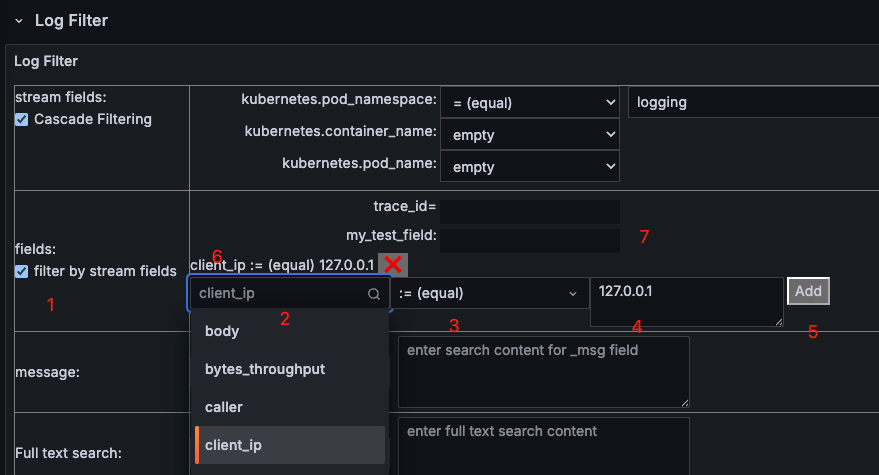Collapse the Log Filter section chevron
Image resolution: width=879 pixels, height=475 pixels.
point(18,20)
